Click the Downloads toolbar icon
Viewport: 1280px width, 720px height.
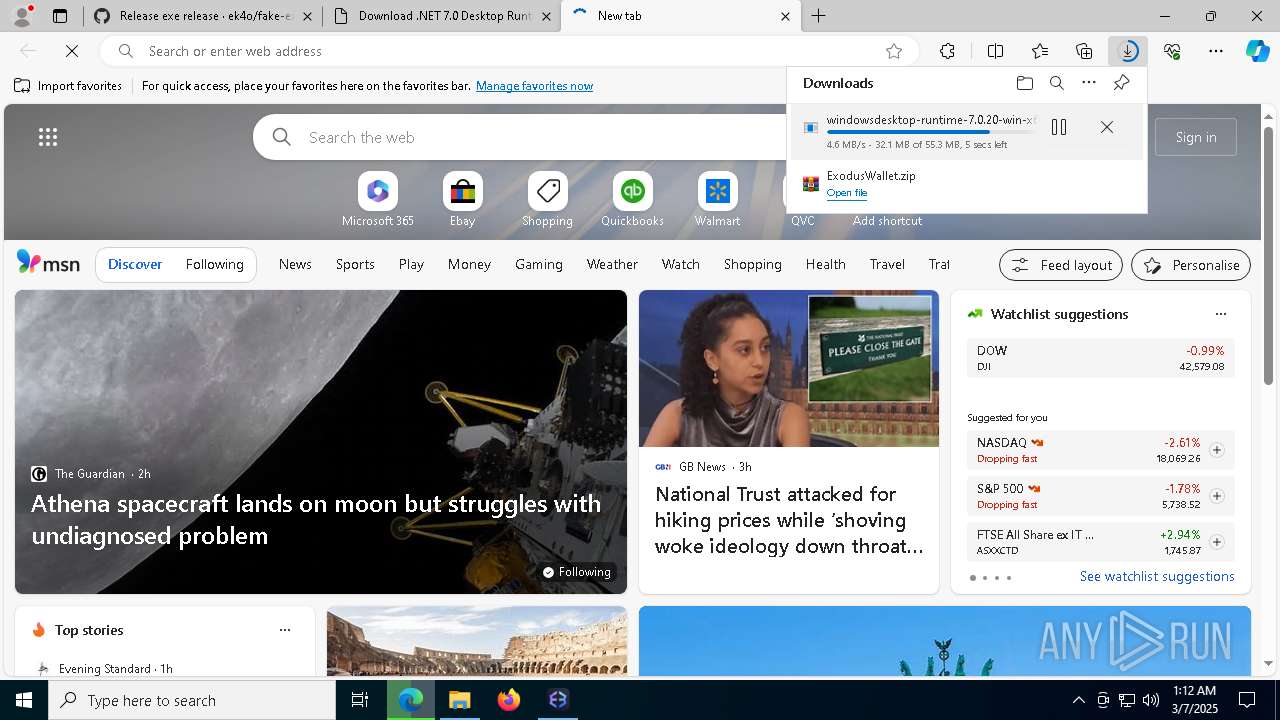coord(1128,51)
